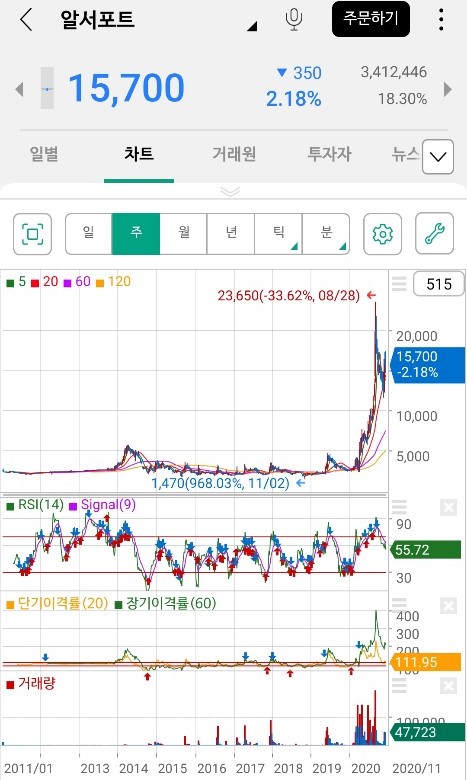Tap the 거래량 panel drag handle icon
Image resolution: width=467 pixels, height=780 pixels.
coord(399,686)
